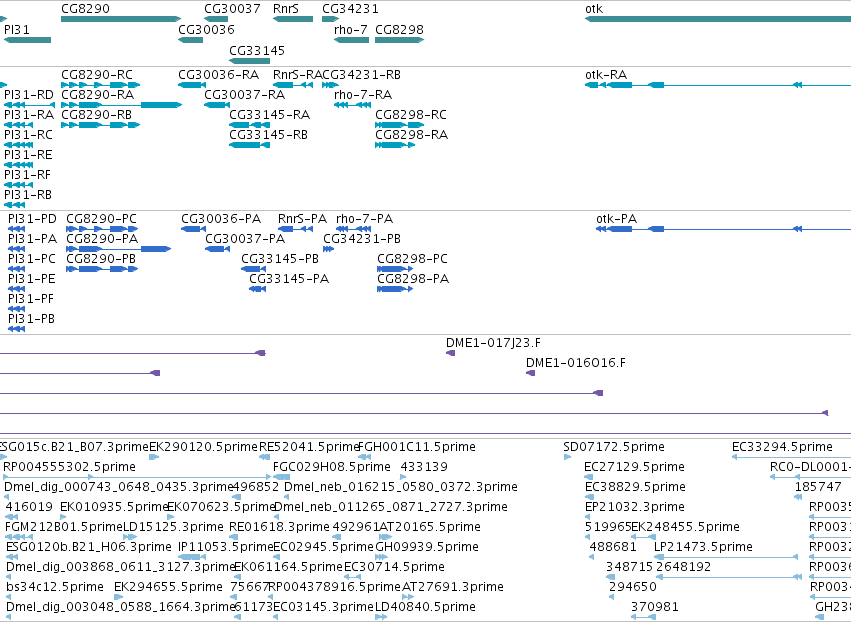This screenshot has width=851, height=622.
Task: Open protein CG33145-PA
Action: pyautogui.click(x=289, y=279)
